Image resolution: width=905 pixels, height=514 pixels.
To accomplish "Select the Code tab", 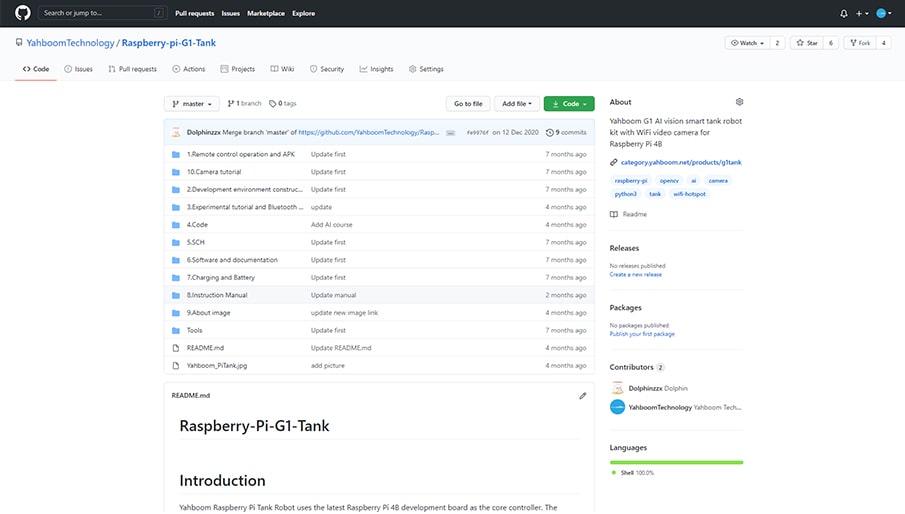I will point(36,69).
